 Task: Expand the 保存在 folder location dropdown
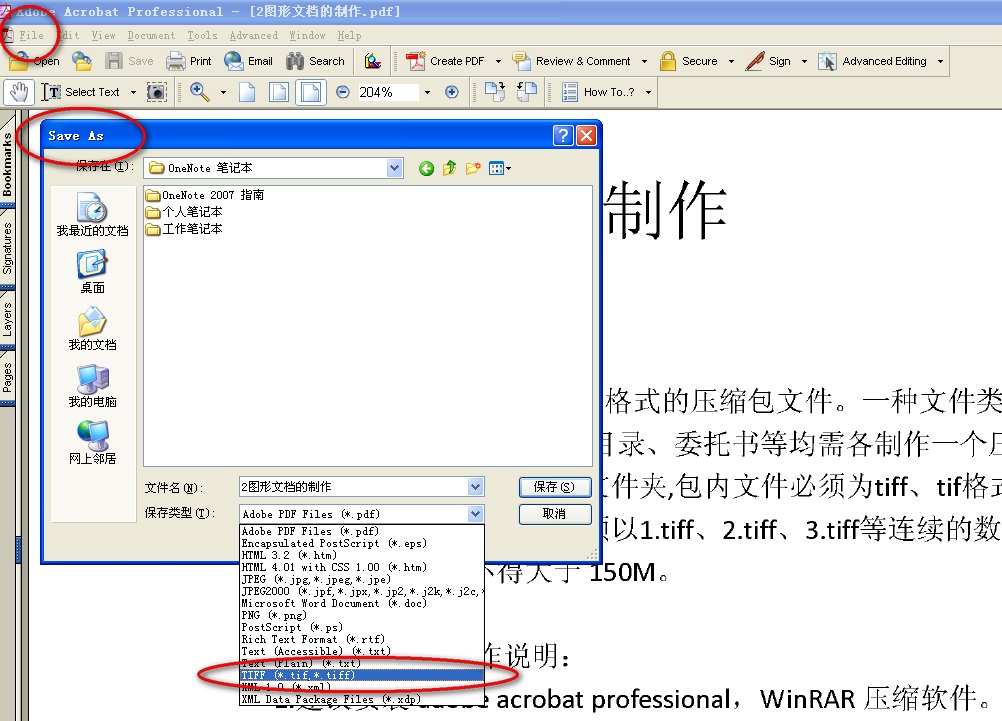[394, 168]
